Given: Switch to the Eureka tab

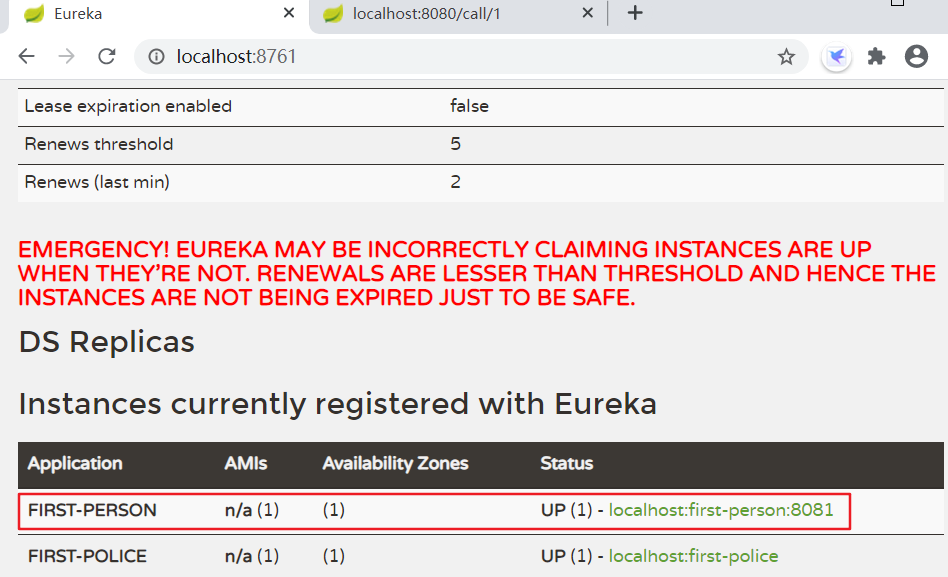Looking at the screenshot, I should point(158,15).
